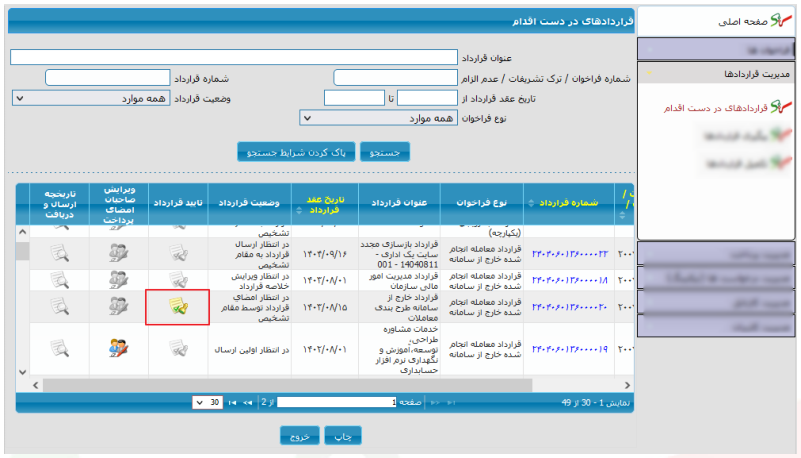
Task: Click the home page logo icon in sidebar
Action: point(781,20)
